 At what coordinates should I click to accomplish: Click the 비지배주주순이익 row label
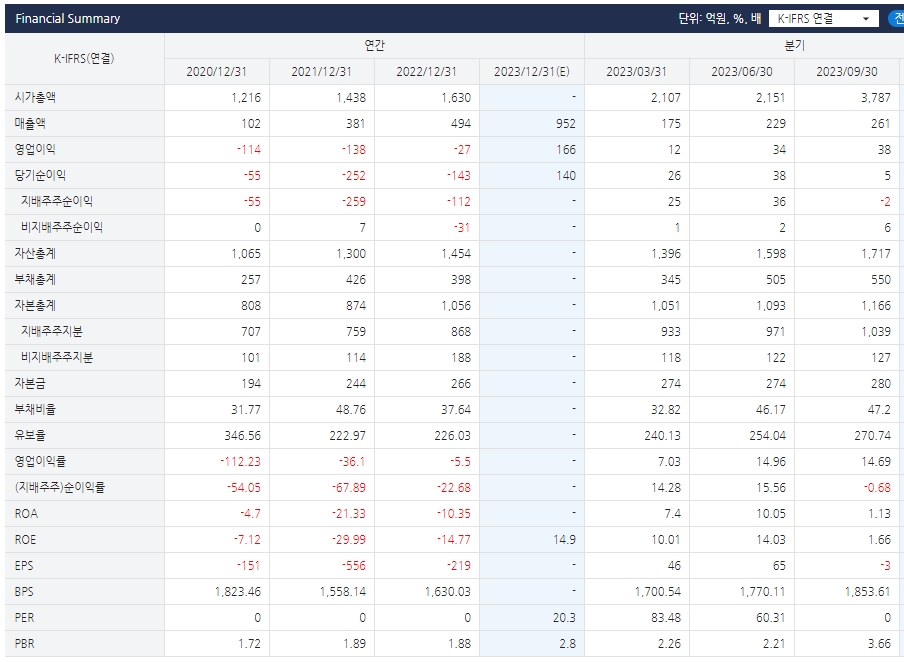(x=62, y=227)
